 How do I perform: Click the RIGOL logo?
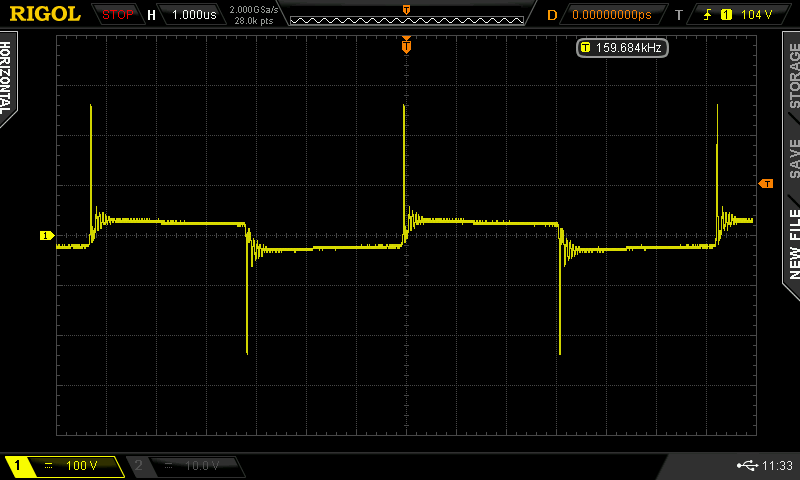(45, 14)
